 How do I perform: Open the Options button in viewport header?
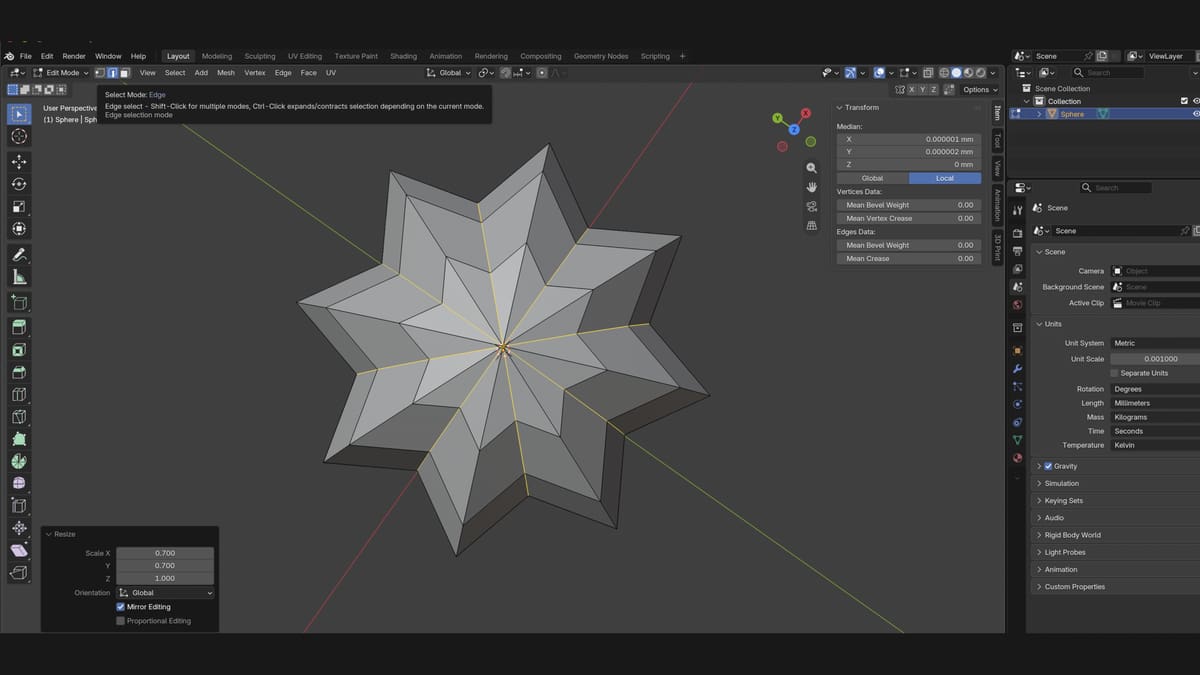point(979,90)
